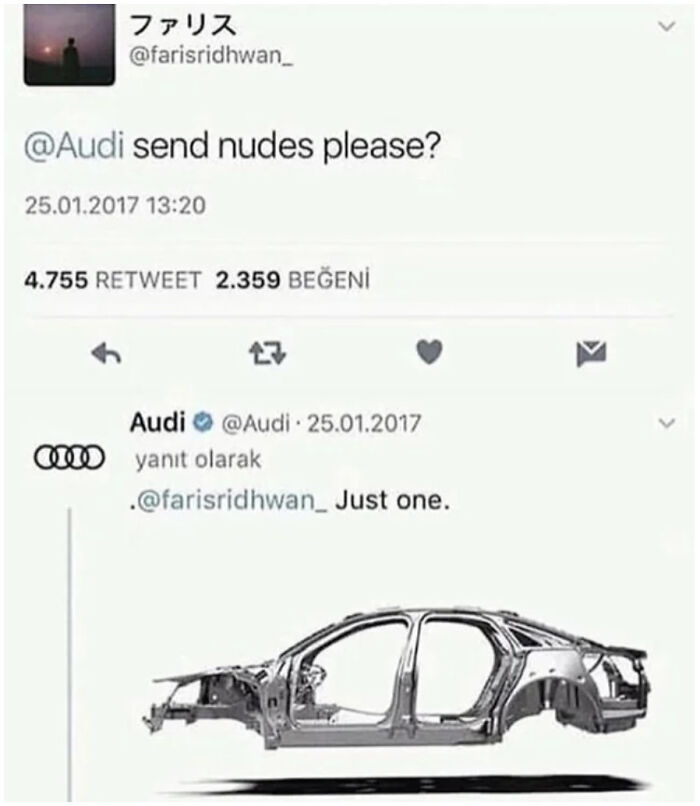Retweet the send nudes tweet
This screenshot has width=700, height=806.
(x=267, y=354)
